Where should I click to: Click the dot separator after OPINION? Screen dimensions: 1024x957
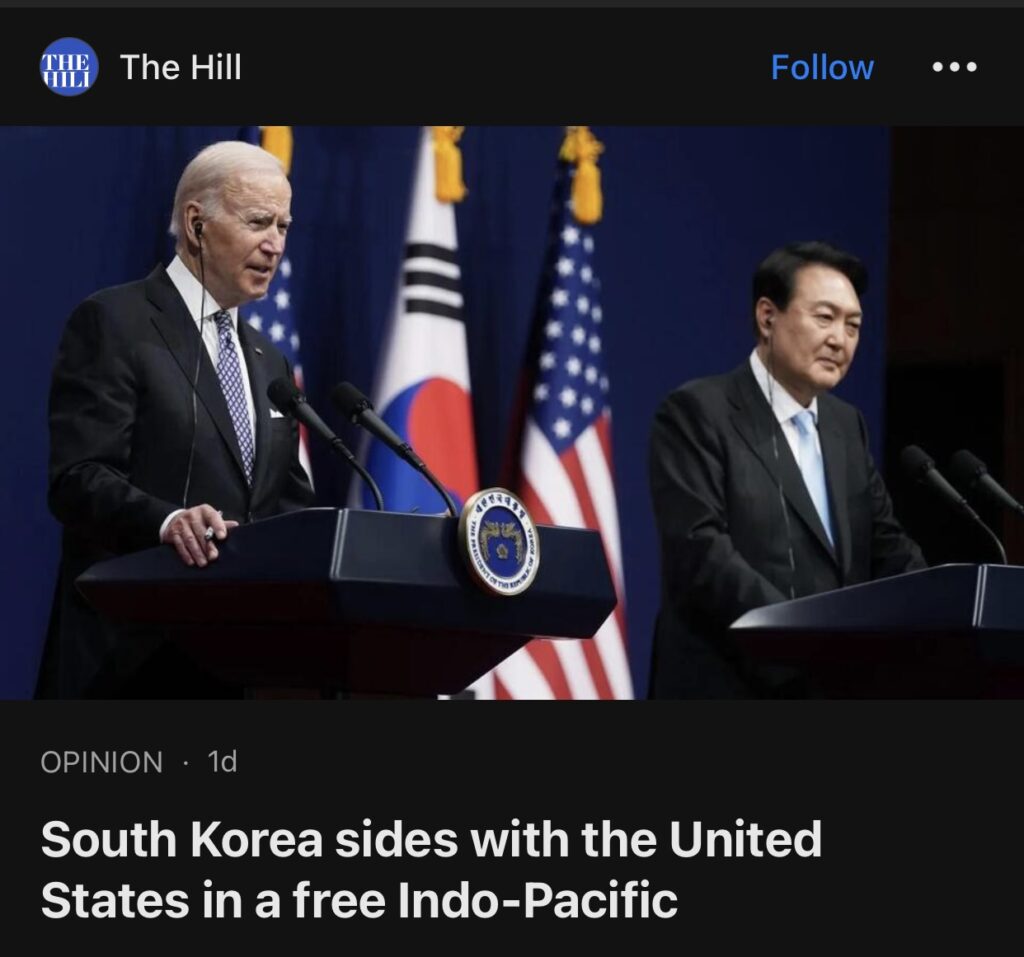(x=185, y=762)
